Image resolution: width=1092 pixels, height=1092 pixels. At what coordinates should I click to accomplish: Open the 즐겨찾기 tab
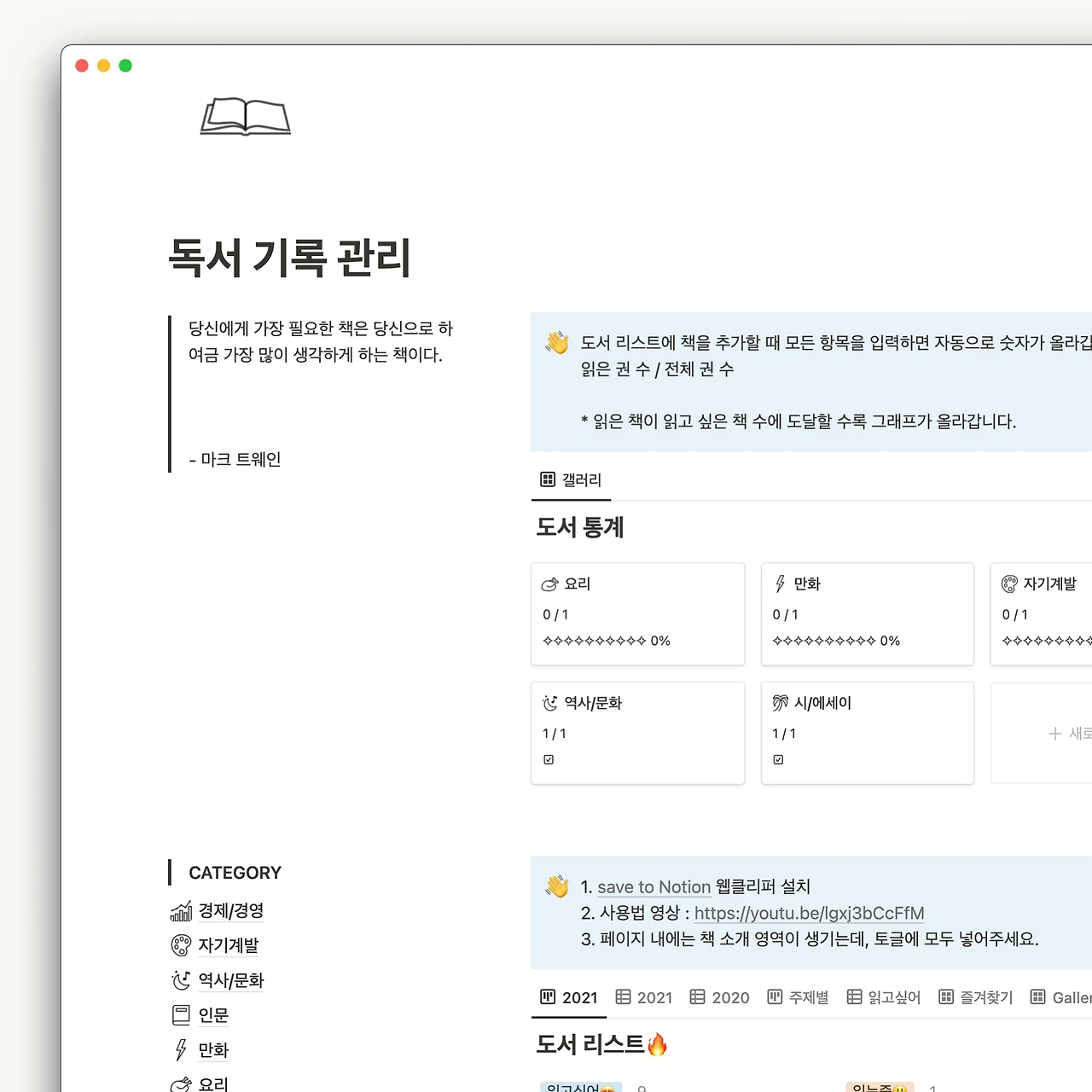[x=976, y=997]
